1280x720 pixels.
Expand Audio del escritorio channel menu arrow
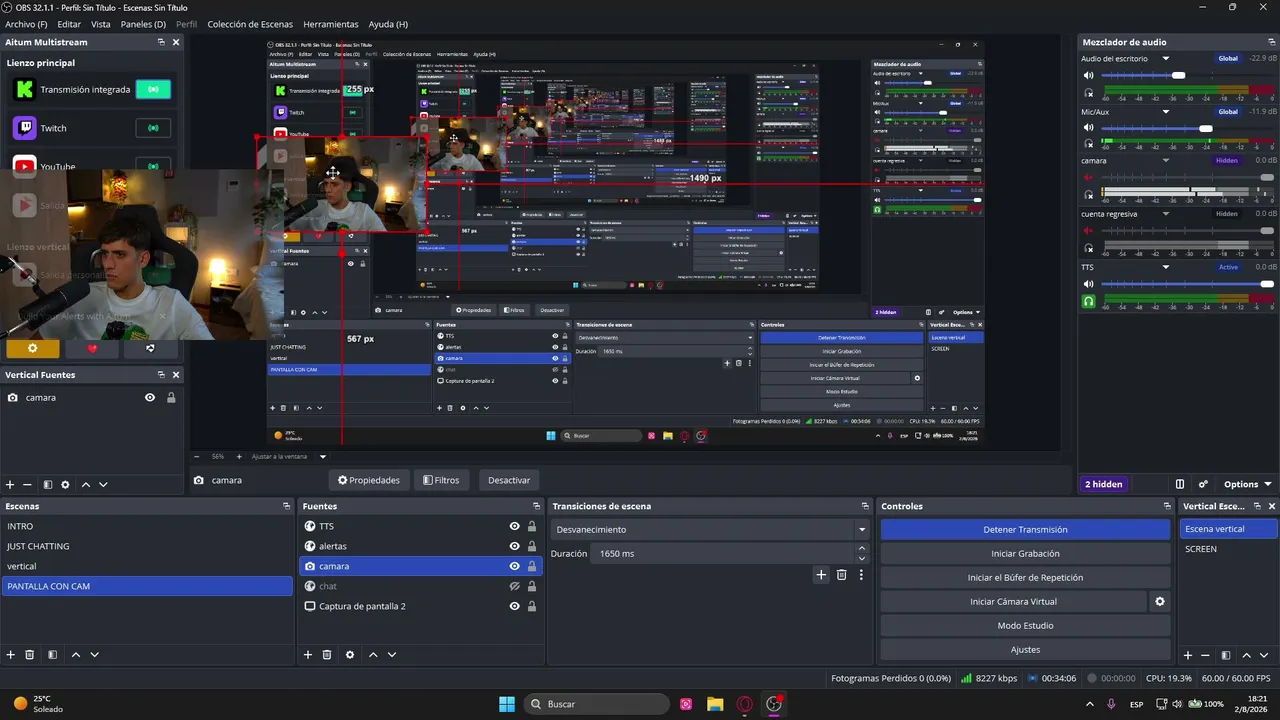point(1166,59)
